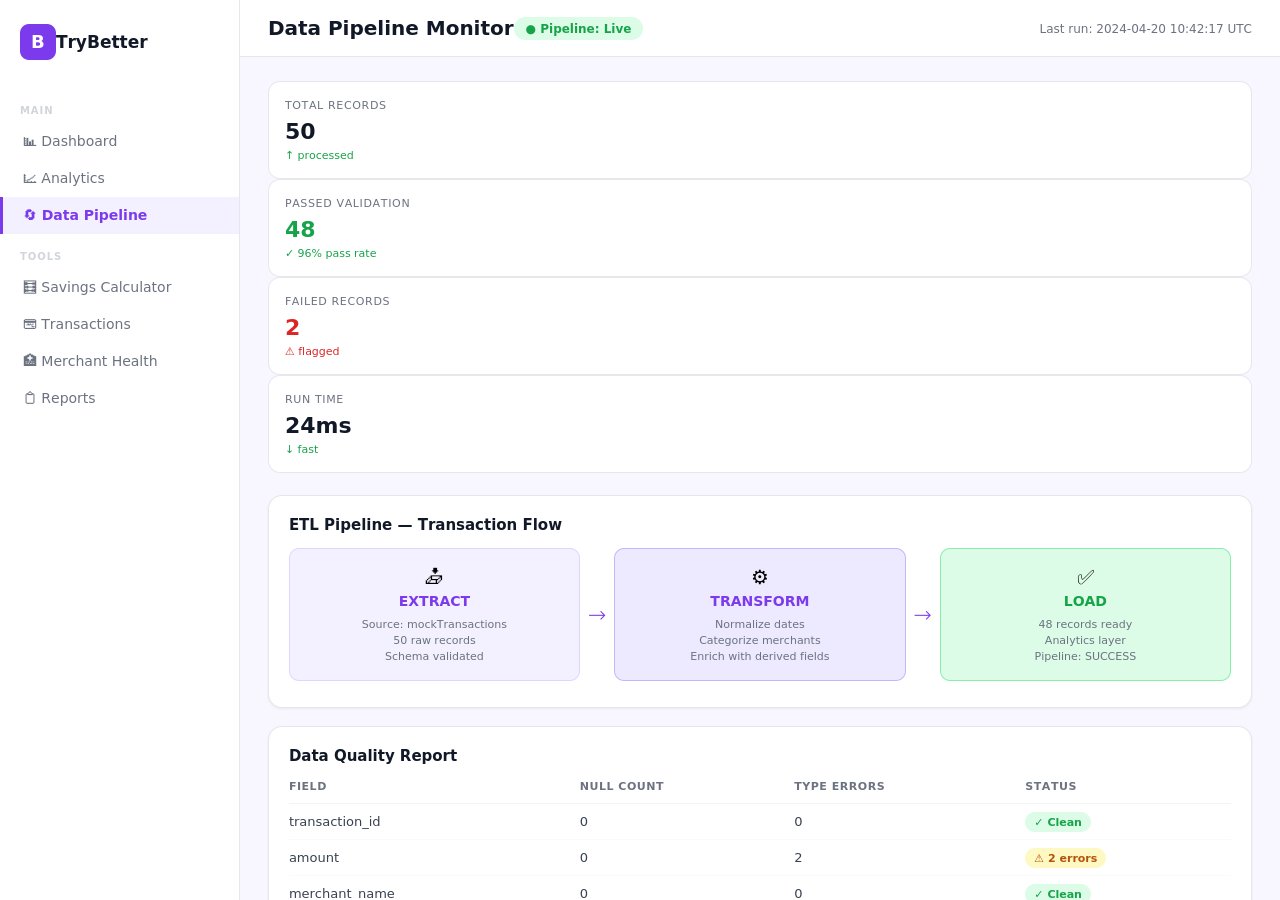
Task: Select the Failed Records card
Action: (760, 326)
